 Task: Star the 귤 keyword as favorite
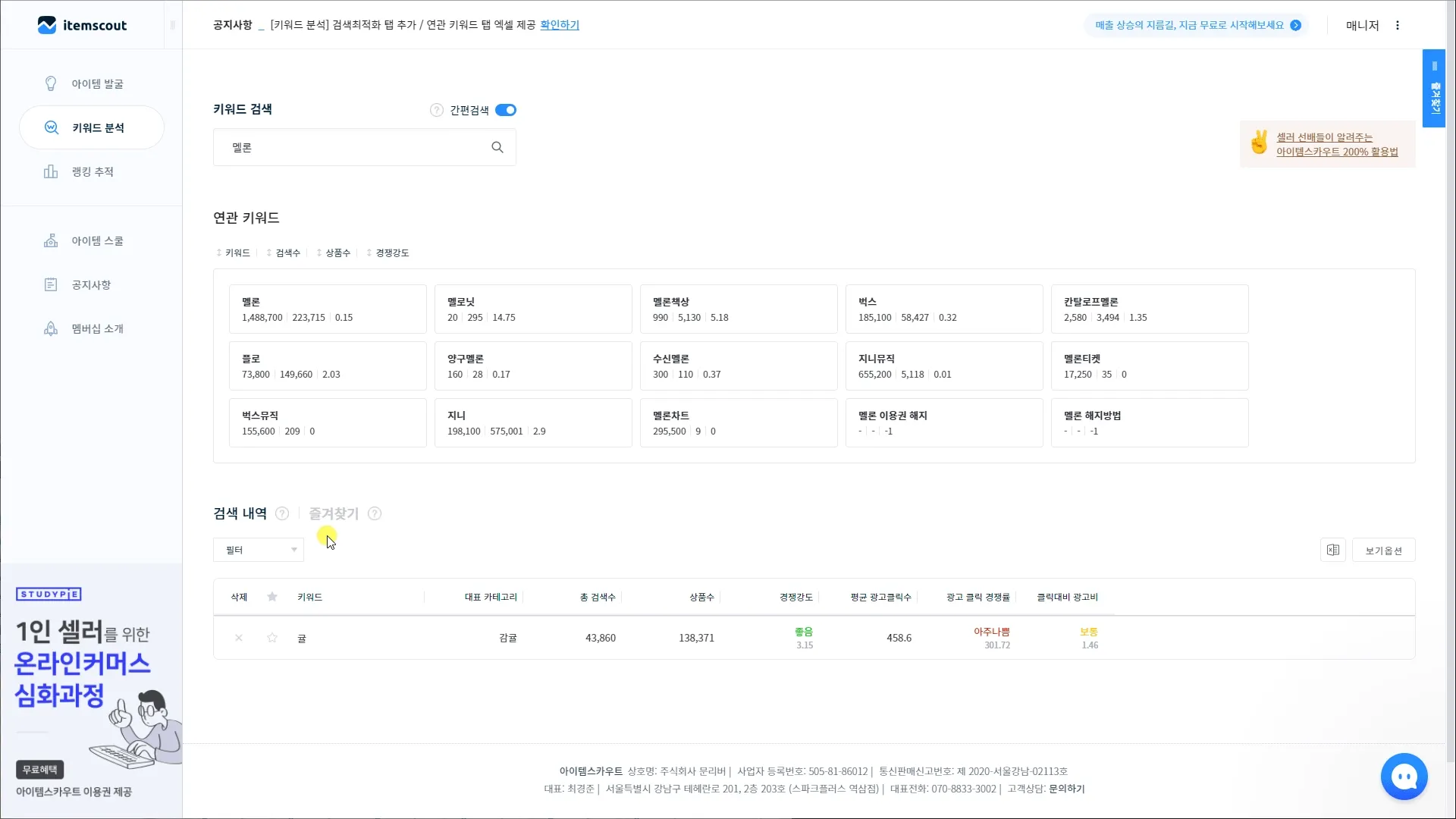[272, 638]
